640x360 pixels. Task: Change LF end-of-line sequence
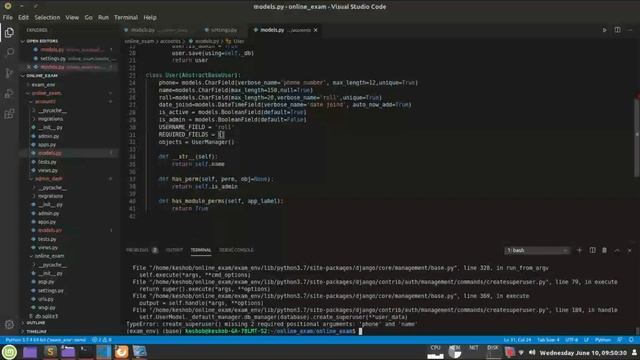tap(586, 340)
